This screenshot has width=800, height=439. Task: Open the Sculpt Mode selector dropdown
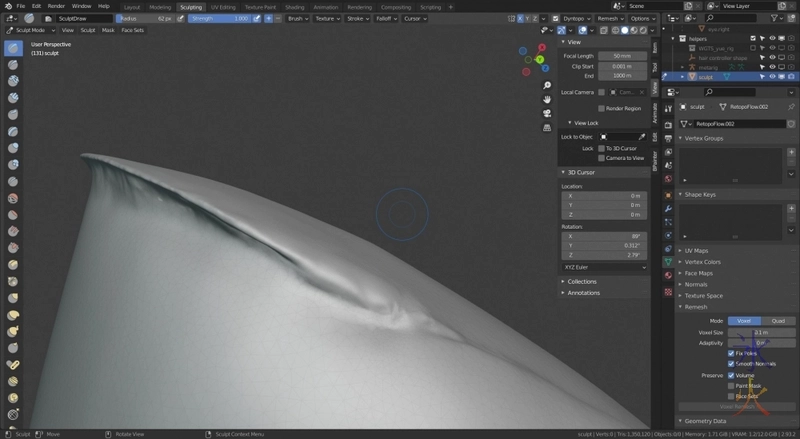pyautogui.click(x=30, y=30)
